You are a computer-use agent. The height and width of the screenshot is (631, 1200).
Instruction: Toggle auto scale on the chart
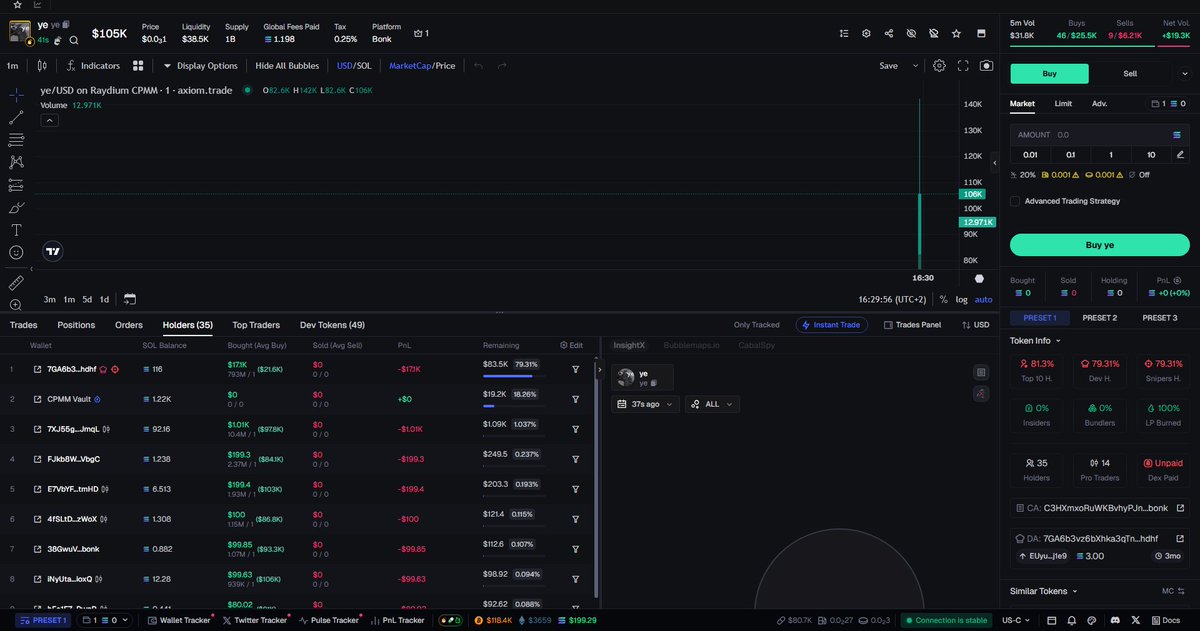click(984, 299)
